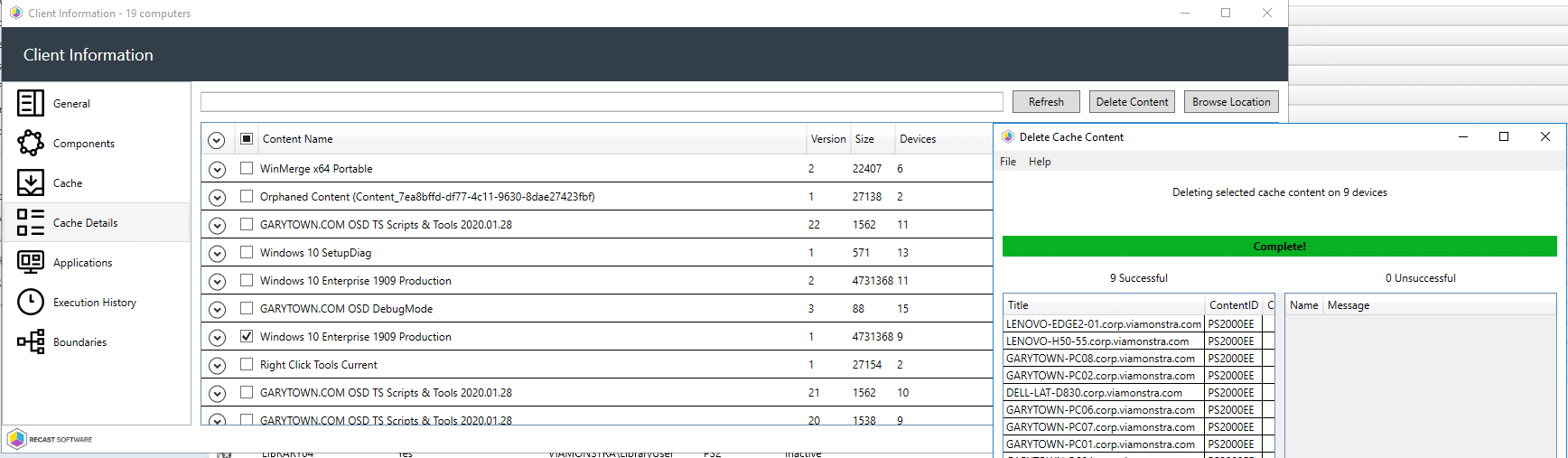The width and height of the screenshot is (1568, 458).
Task: Check Scripts & Tools version 22 checkbox
Action: (247, 224)
